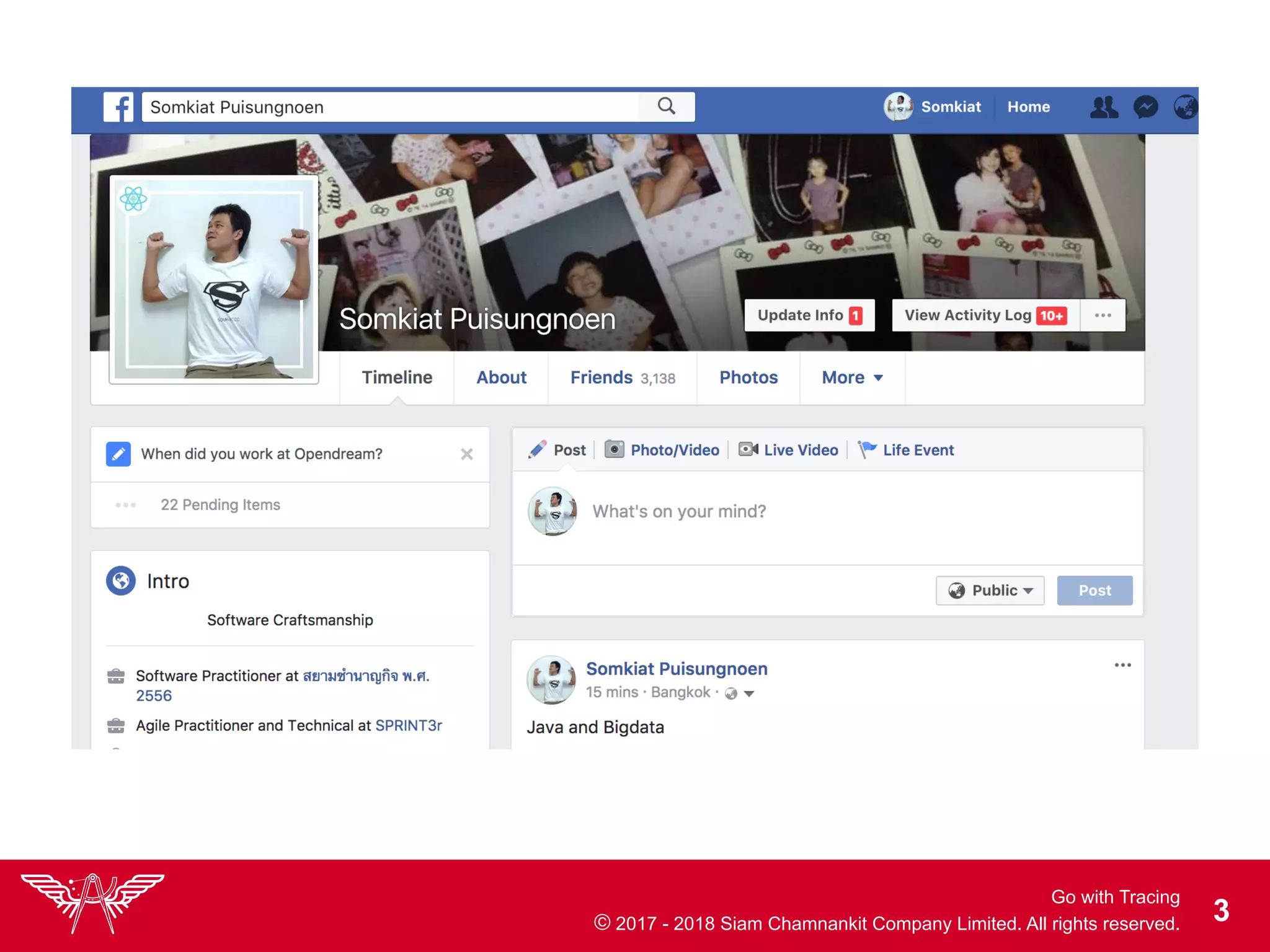The height and width of the screenshot is (952, 1270).
Task: Open post privacy dropdown next to Bangkok
Action: pos(748,694)
